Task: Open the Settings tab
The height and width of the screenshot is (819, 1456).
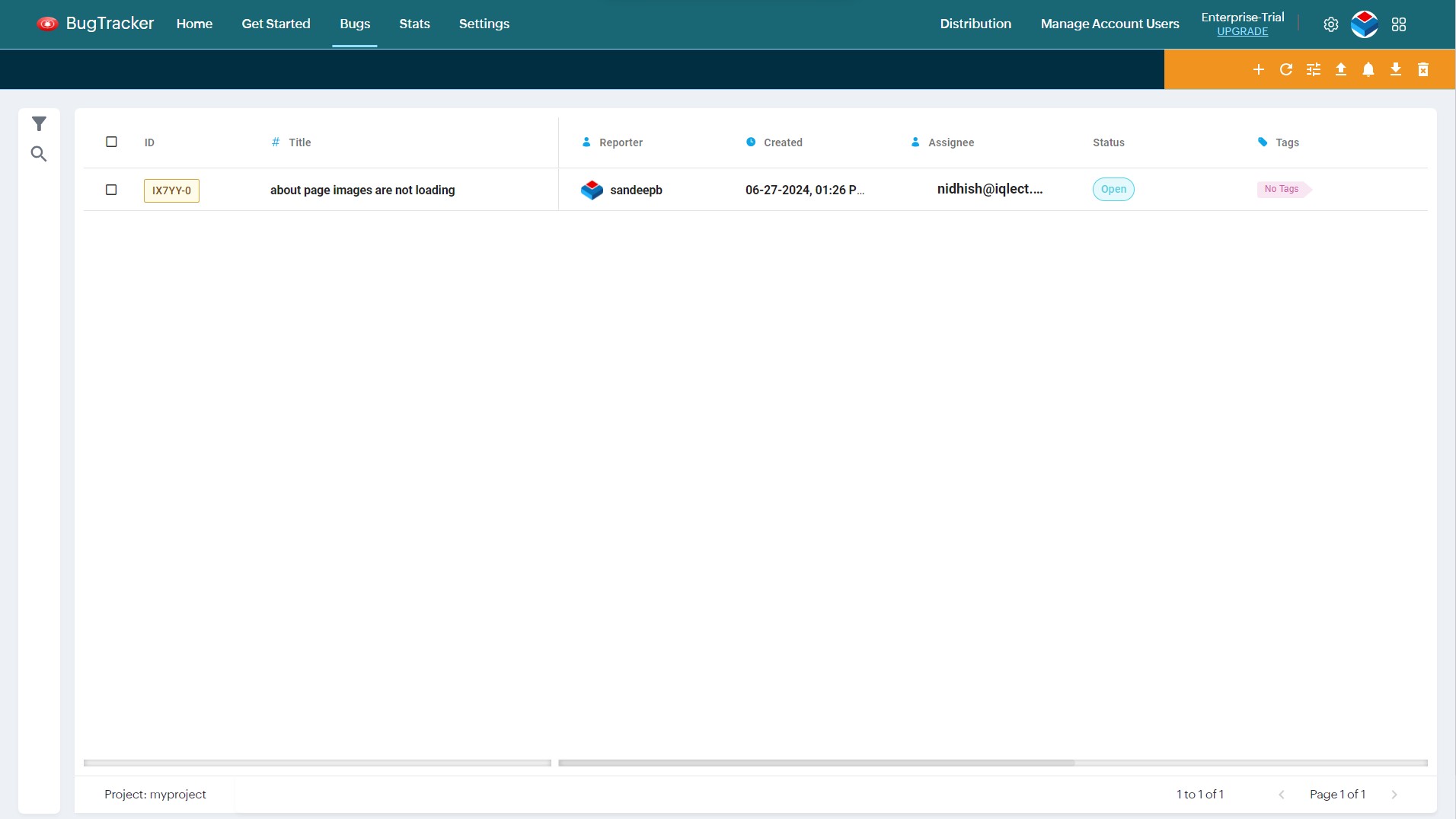Action: pyautogui.click(x=484, y=24)
